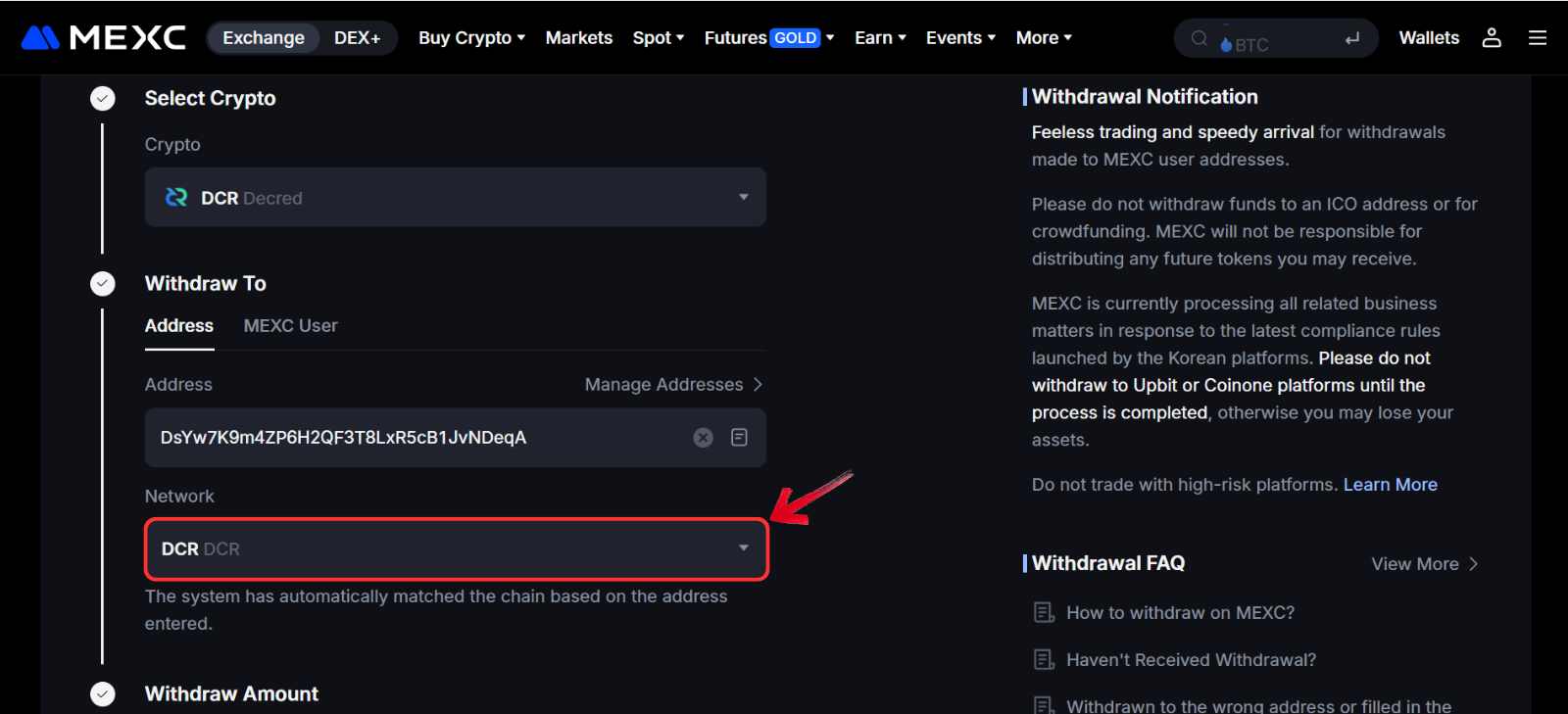
Task: Open the user profile icon
Action: point(1492,37)
